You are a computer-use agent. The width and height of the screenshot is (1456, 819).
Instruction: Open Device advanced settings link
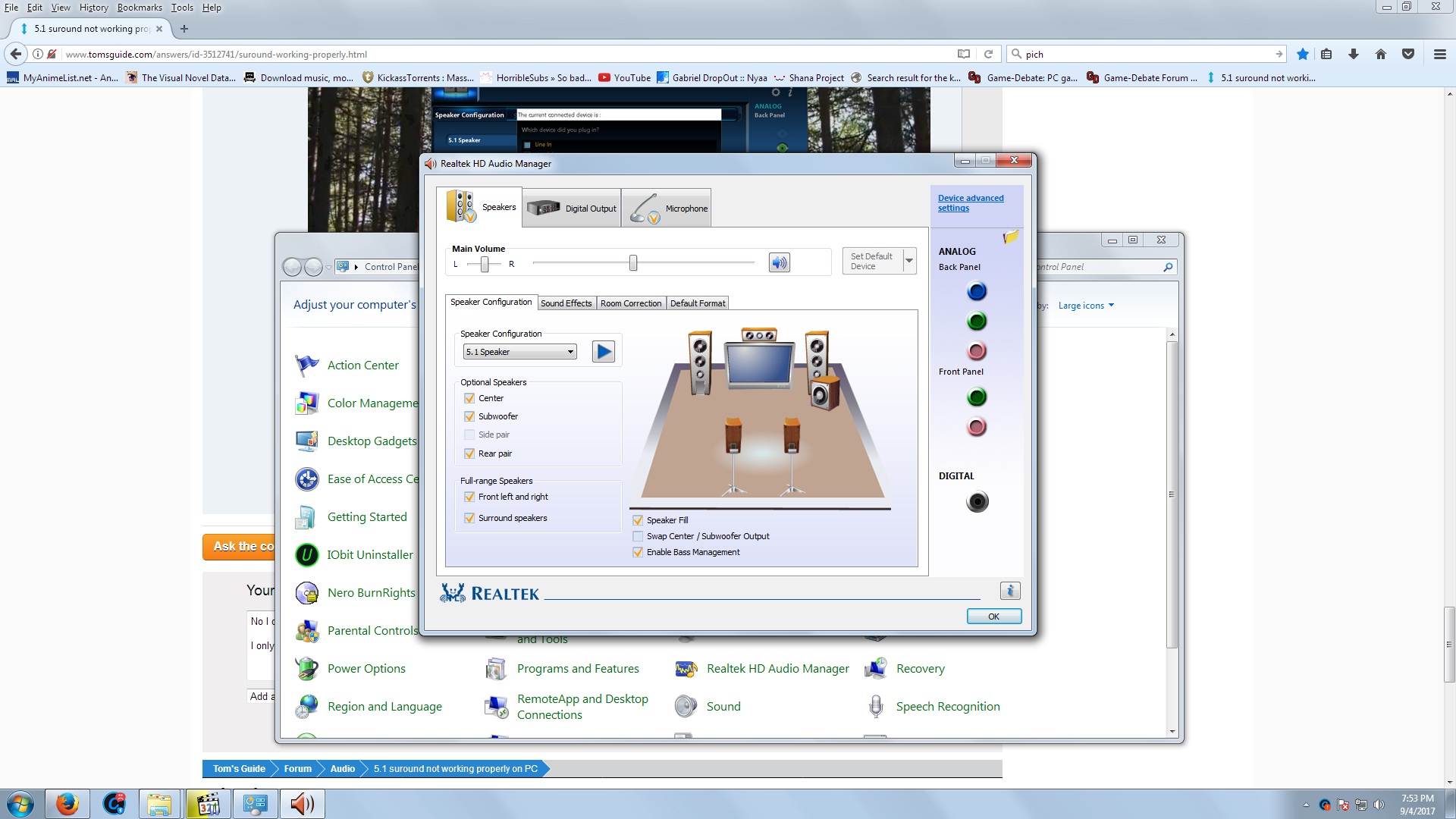pos(971,203)
